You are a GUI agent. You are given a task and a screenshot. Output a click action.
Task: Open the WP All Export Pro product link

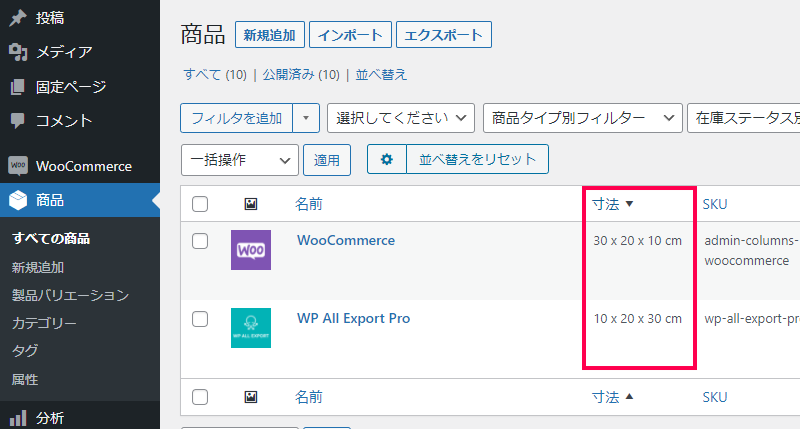(354, 318)
